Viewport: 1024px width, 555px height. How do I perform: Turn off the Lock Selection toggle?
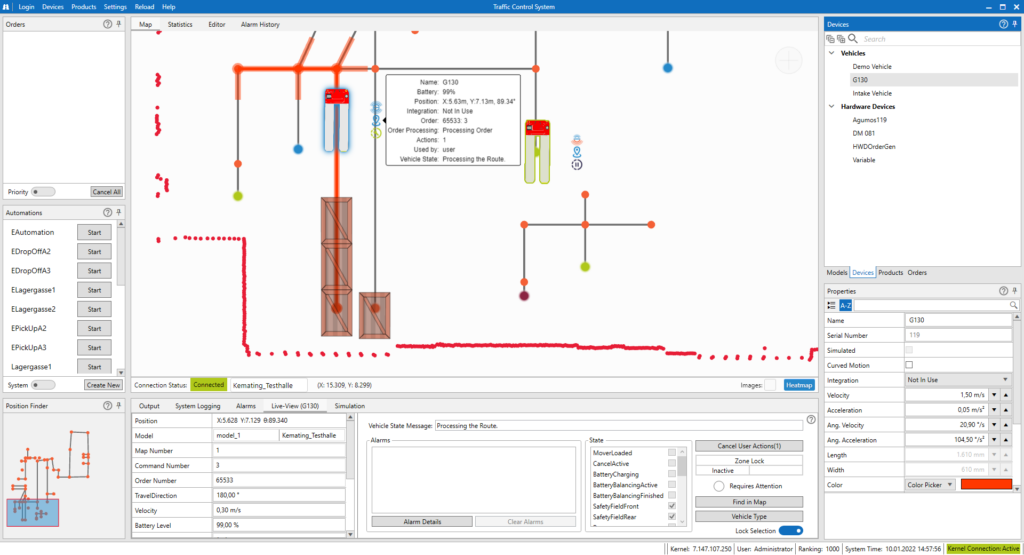pos(790,531)
